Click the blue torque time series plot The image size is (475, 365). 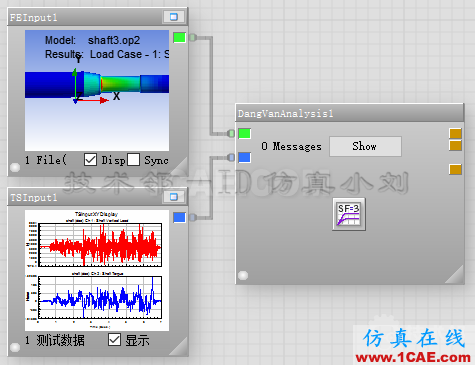click(x=100, y=297)
